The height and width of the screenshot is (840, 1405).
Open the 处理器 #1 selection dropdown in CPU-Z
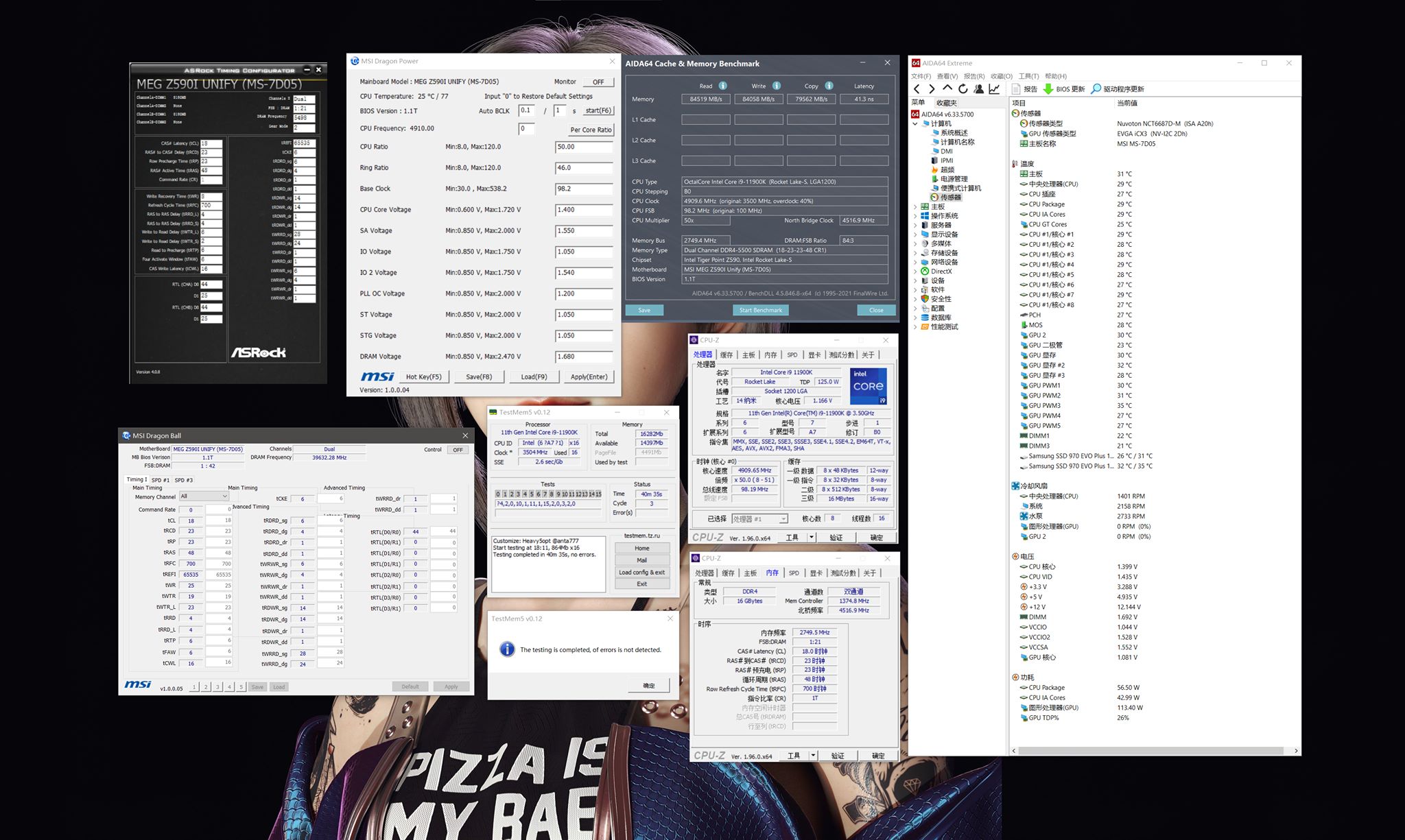(x=759, y=519)
